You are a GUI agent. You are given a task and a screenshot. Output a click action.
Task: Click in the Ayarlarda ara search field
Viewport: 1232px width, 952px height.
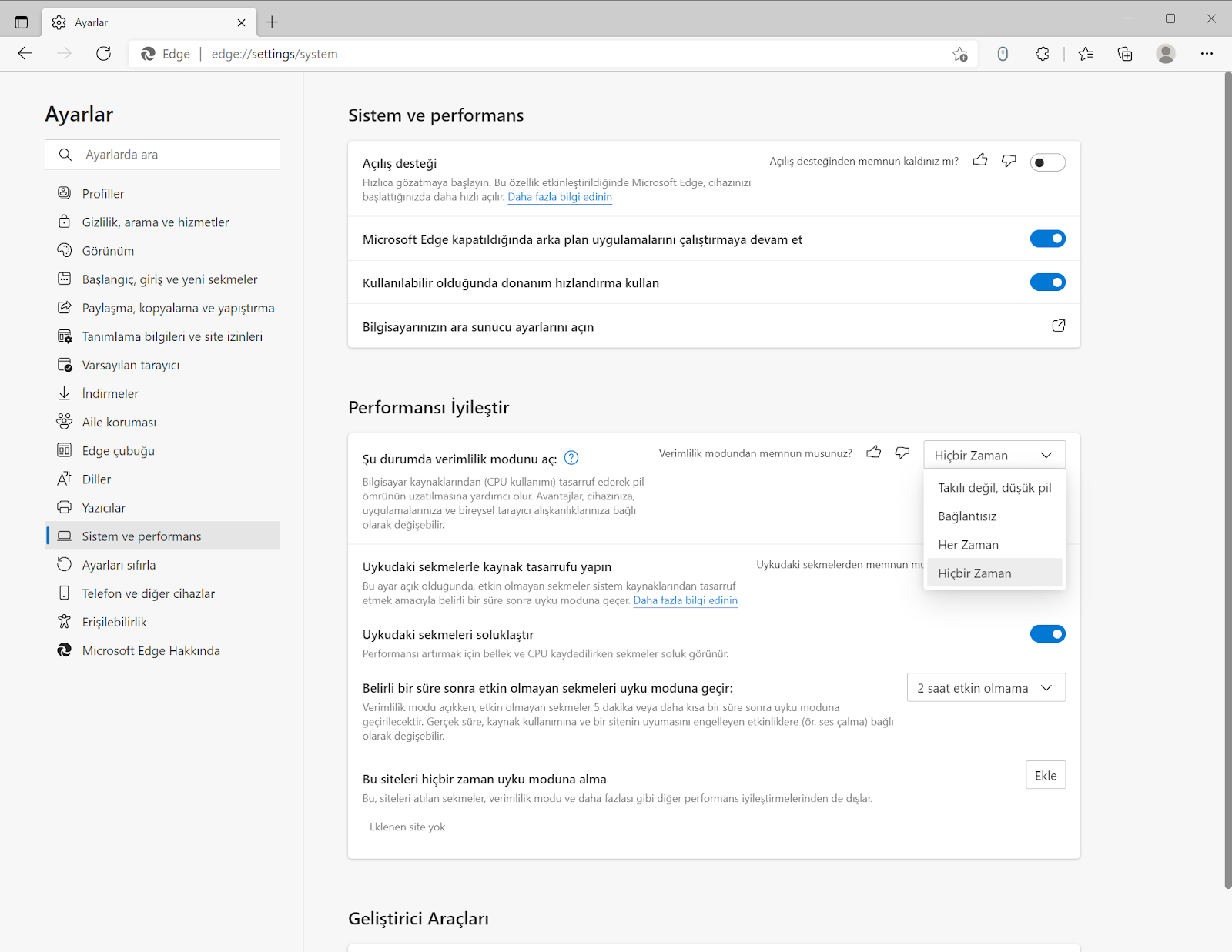point(162,155)
